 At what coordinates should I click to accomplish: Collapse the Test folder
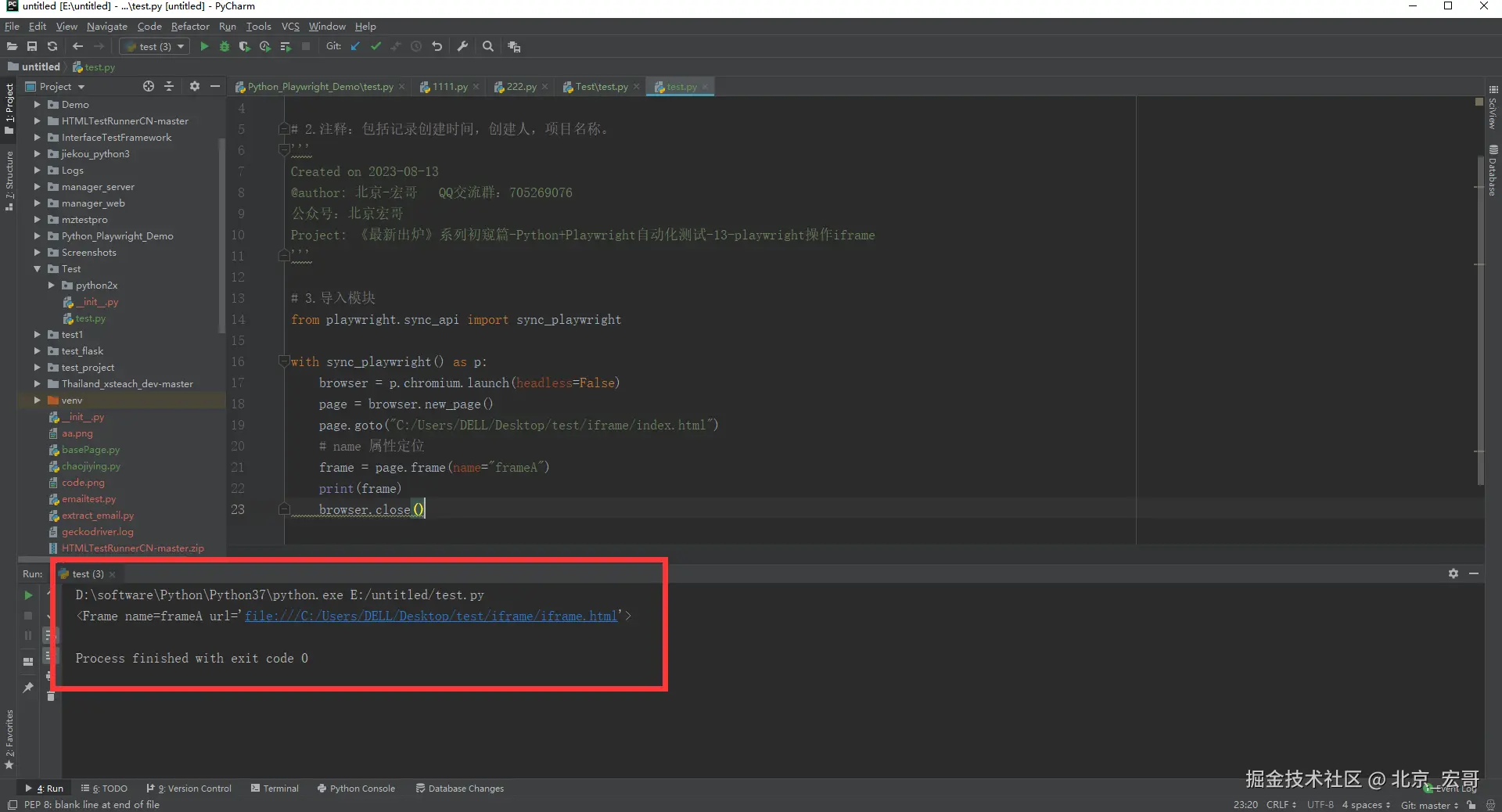coord(37,268)
